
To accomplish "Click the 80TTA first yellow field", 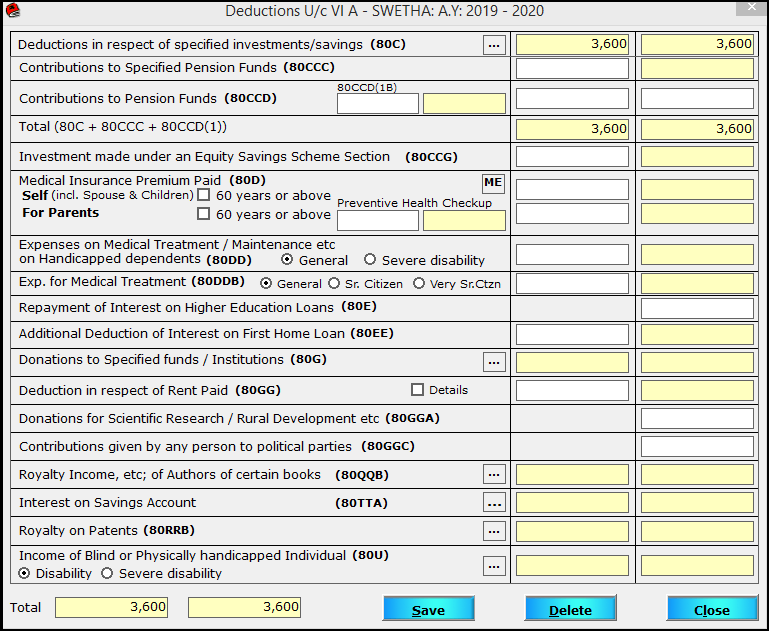I will coord(572,503).
